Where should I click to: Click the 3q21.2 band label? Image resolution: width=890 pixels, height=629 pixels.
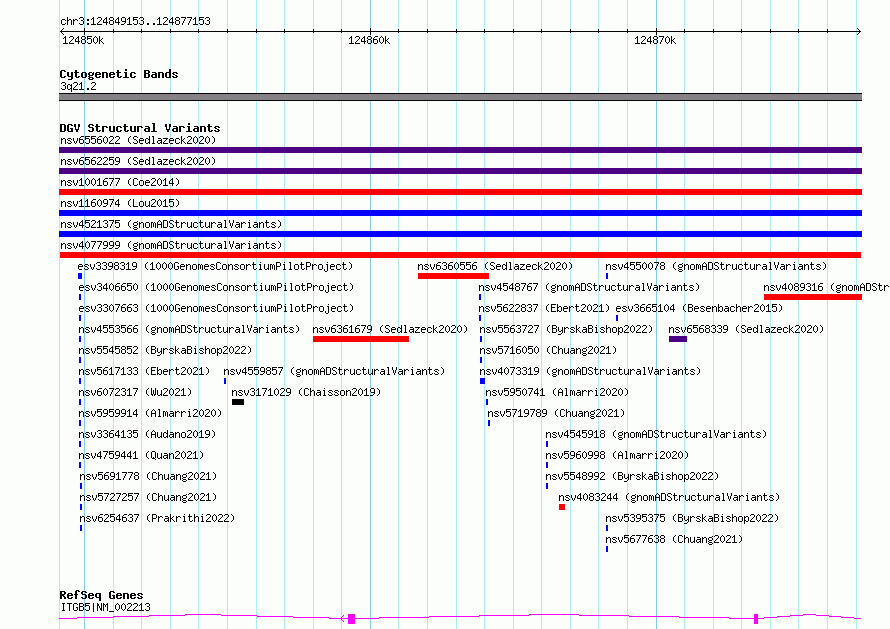click(78, 86)
